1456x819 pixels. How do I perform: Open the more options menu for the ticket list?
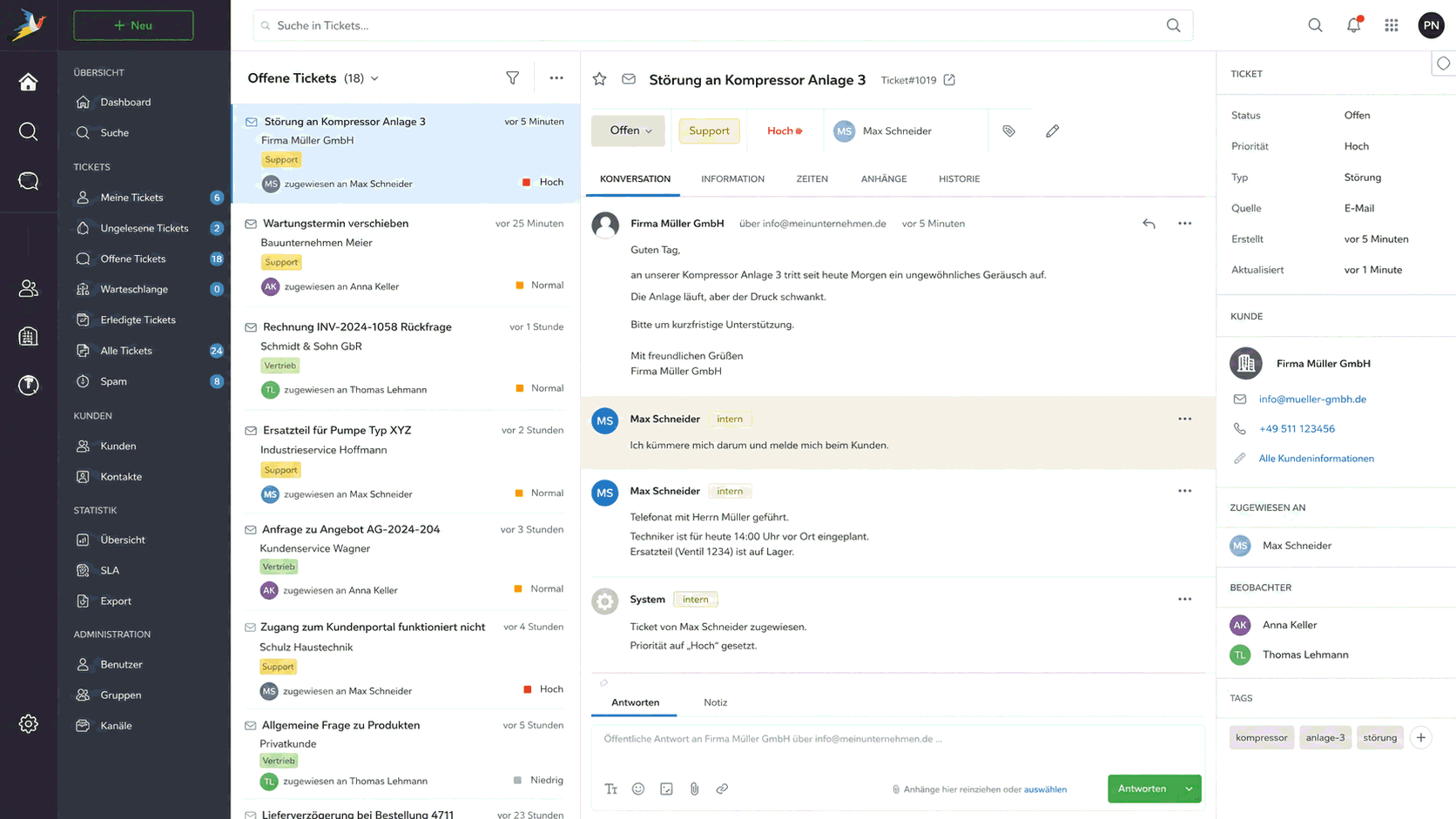point(556,78)
